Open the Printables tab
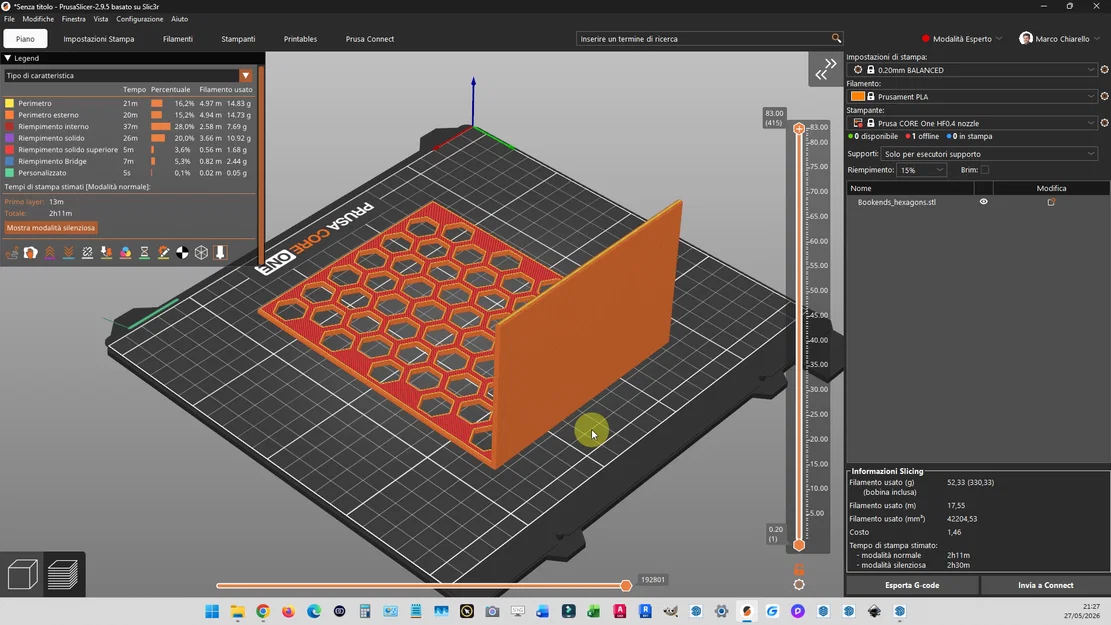This screenshot has width=1111, height=625. click(300, 39)
